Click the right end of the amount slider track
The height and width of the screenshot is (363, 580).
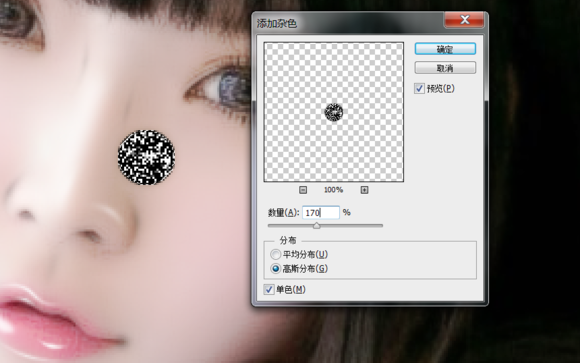pos(381,225)
